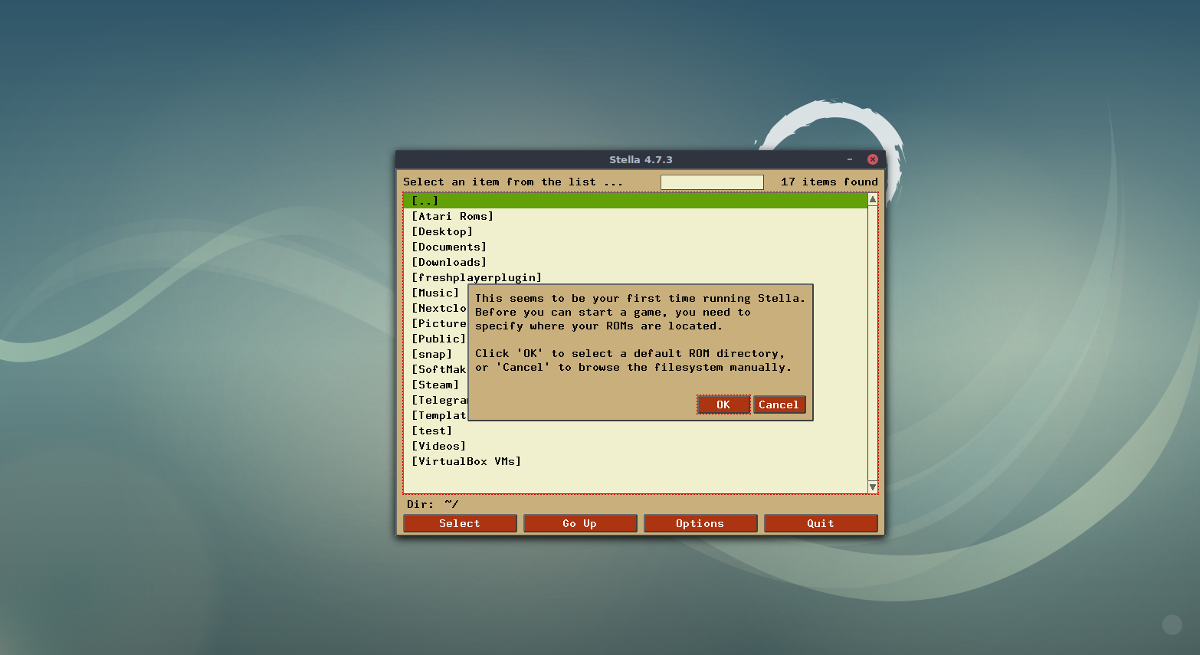Click the scrollbar up arrow
This screenshot has height=655, width=1200.
click(x=871, y=199)
